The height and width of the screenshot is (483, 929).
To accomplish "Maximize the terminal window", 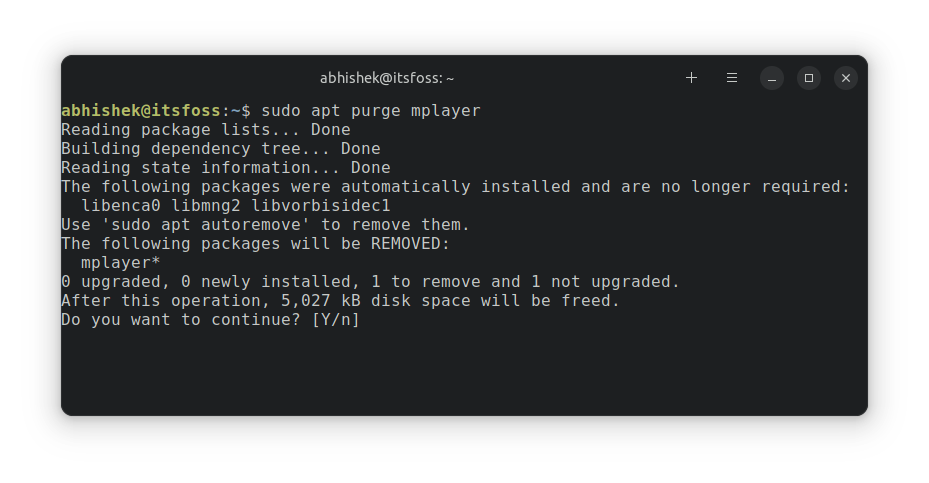I will 809,78.
